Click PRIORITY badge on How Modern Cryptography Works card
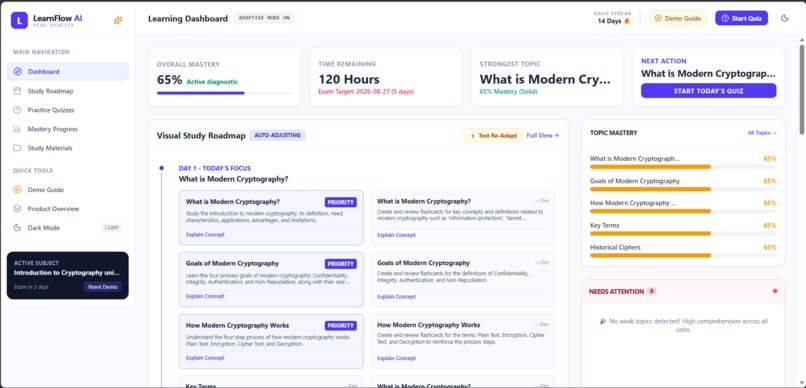 pyautogui.click(x=340, y=325)
